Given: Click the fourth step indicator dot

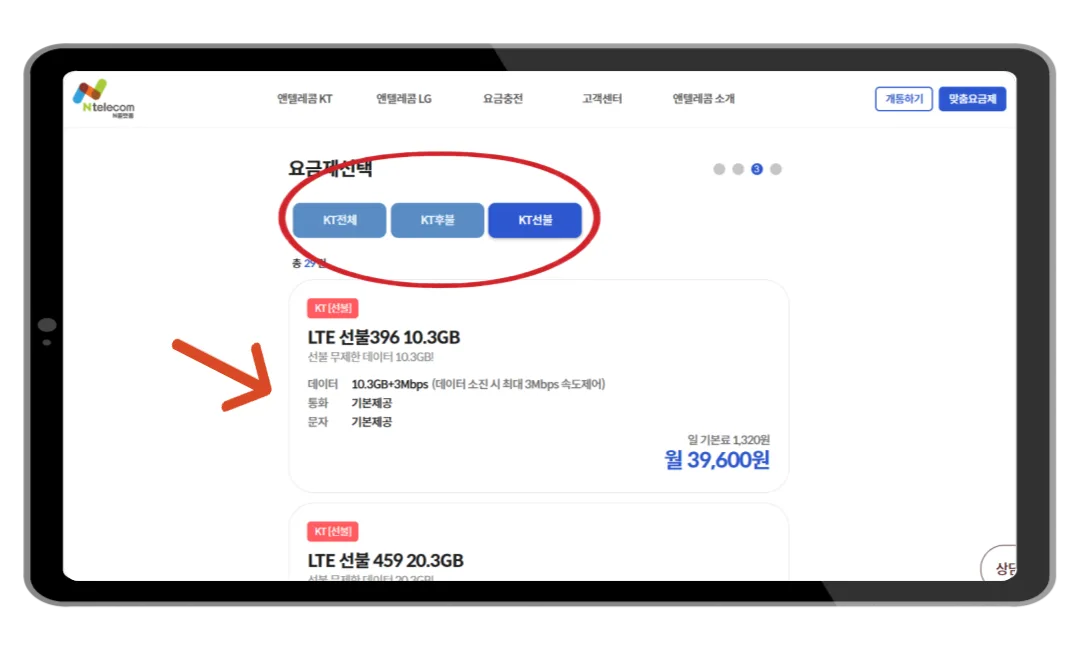Looking at the screenshot, I should (776, 169).
